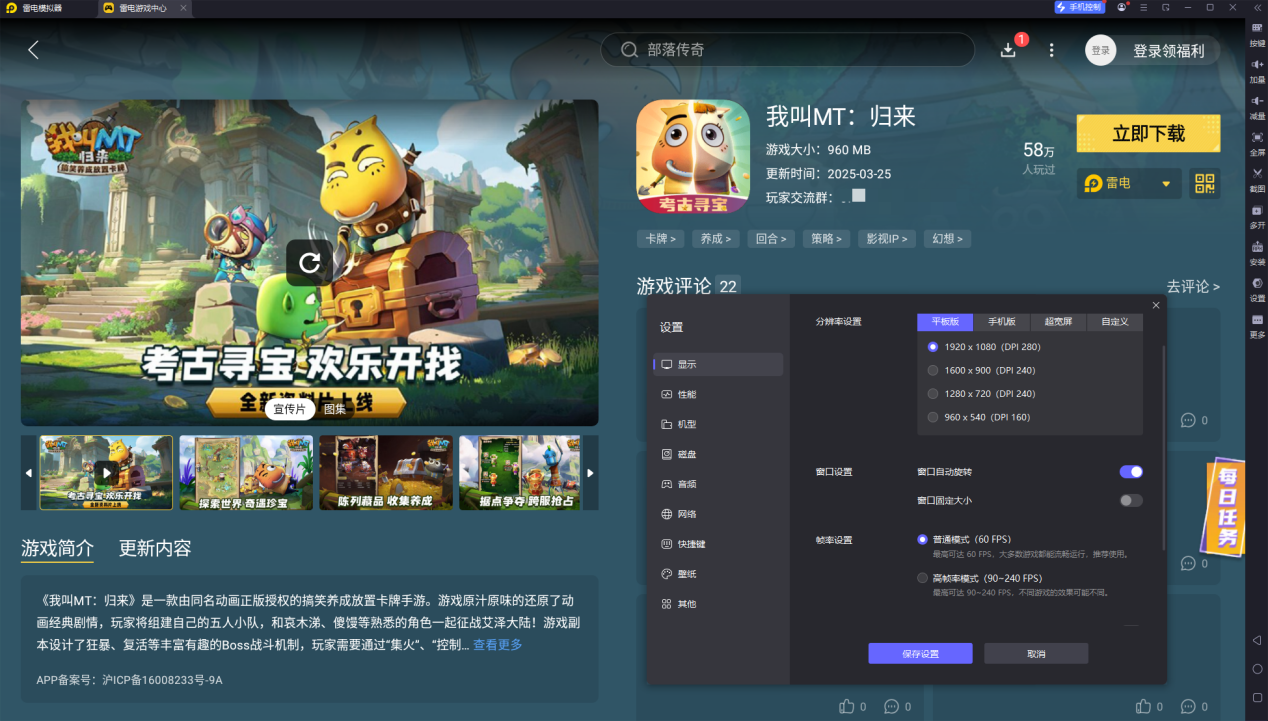Expand the 雷电 channel dropdown
Image resolution: width=1268 pixels, height=721 pixels.
coord(1129,184)
